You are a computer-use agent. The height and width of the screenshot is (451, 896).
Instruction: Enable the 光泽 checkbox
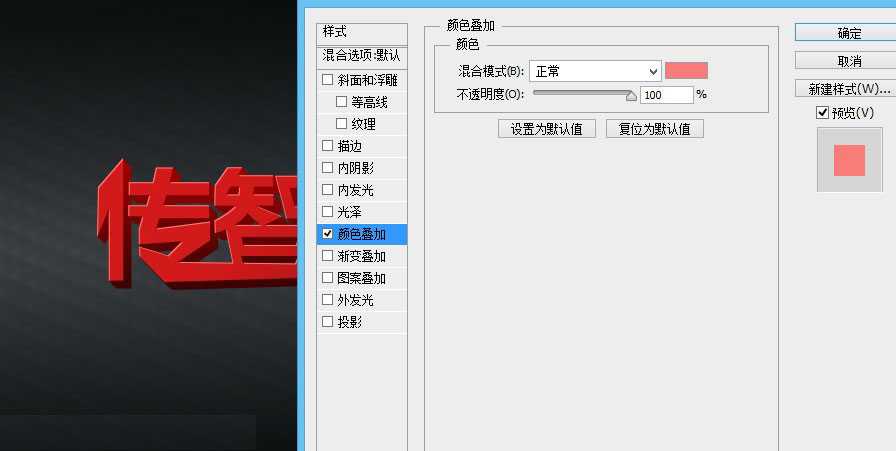tap(327, 211)
